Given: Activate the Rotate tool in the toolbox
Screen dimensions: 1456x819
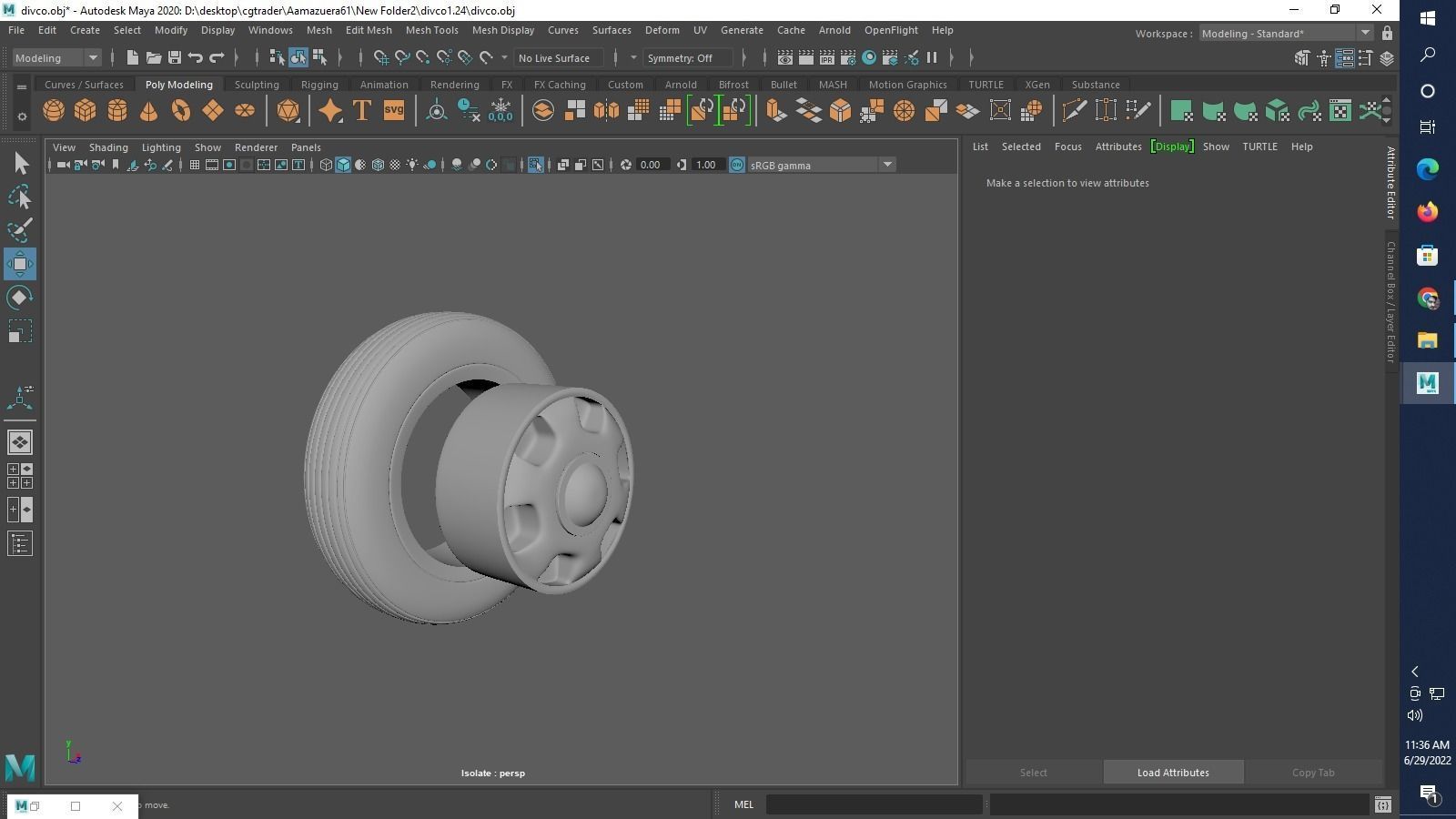Looking at the screenshot, I should [20, 298].
